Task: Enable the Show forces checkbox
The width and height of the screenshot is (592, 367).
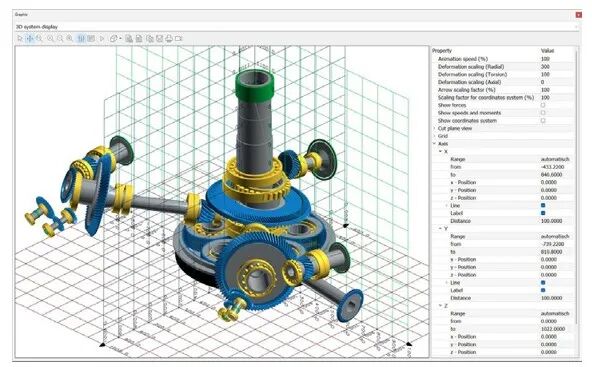Action: click(543, 105)
